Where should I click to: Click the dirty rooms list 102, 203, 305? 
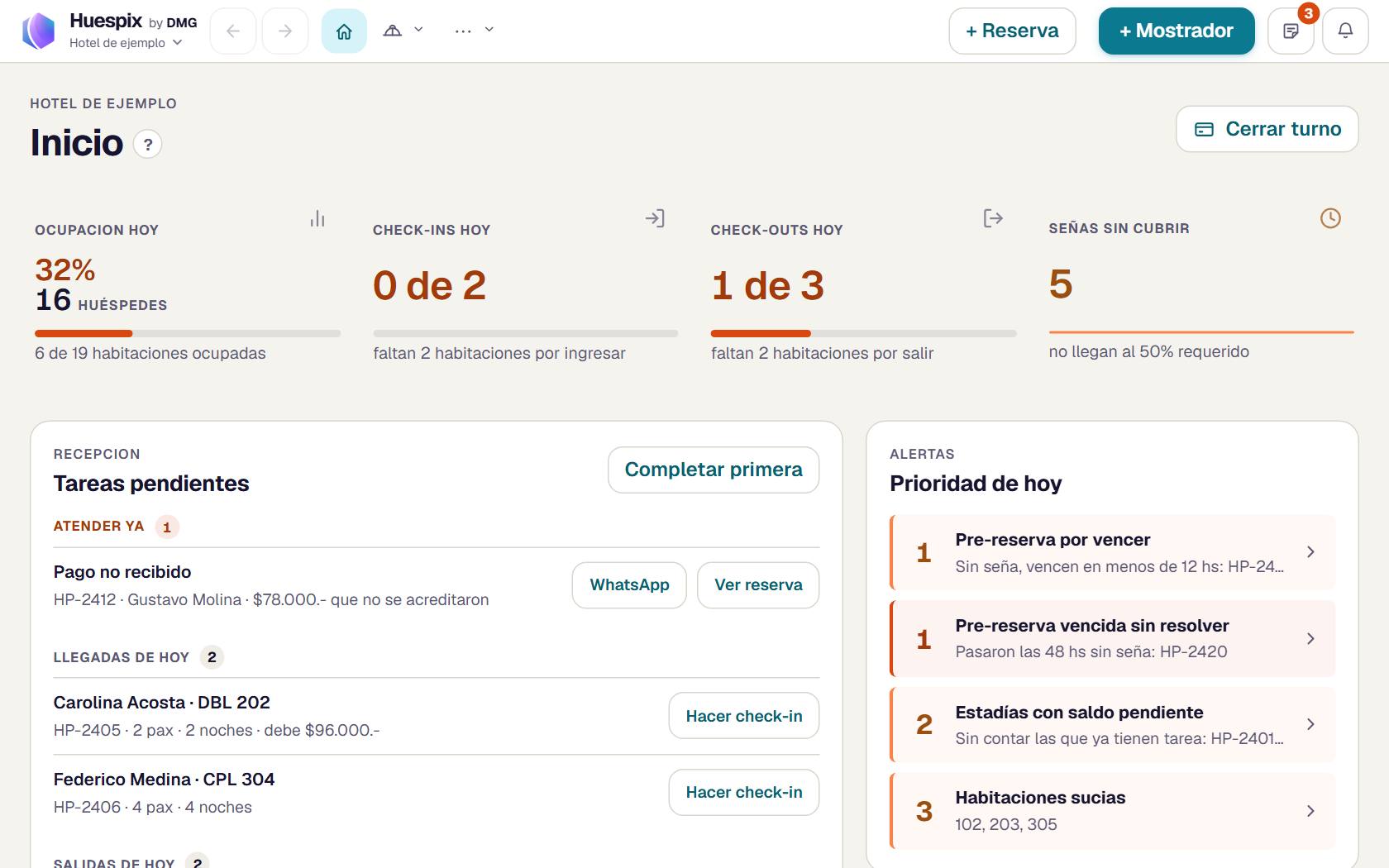coord(1006,824)
